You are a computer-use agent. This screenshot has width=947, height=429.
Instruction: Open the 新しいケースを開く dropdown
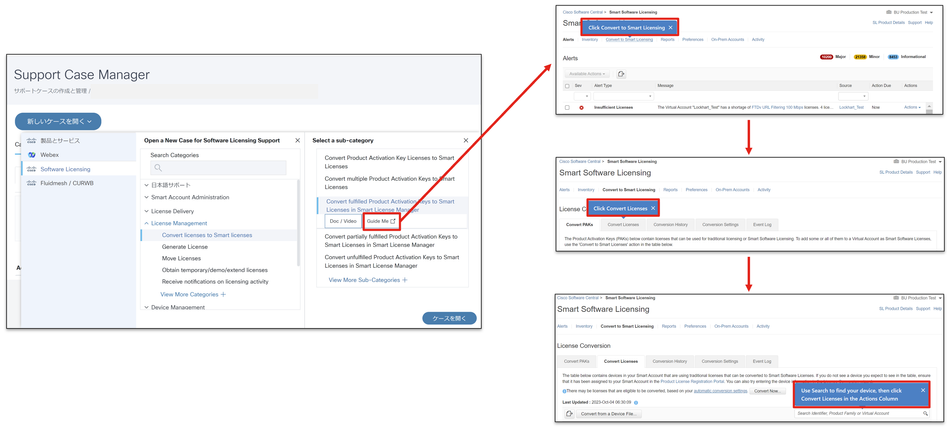58,121
